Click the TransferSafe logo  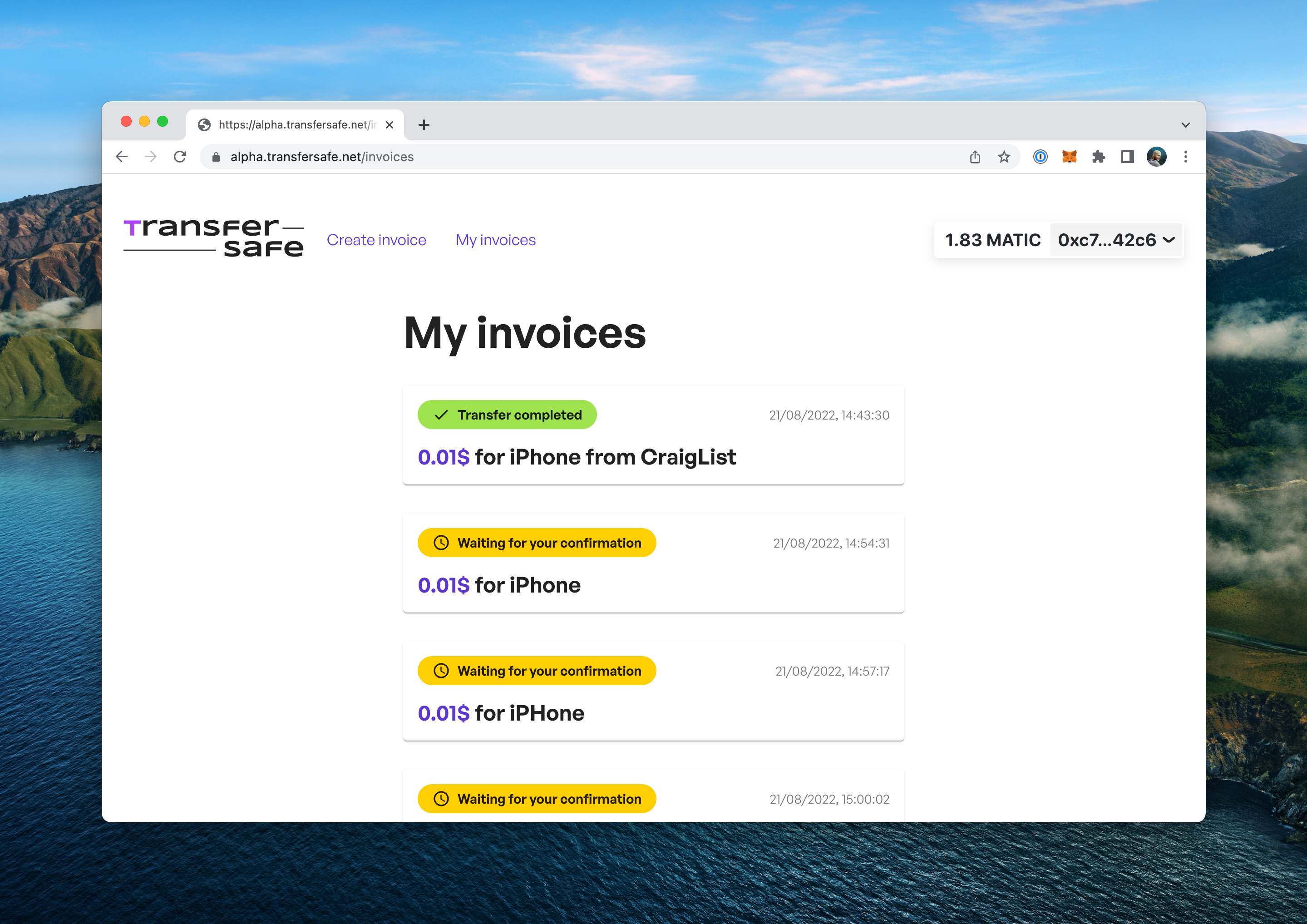[213, 238]
